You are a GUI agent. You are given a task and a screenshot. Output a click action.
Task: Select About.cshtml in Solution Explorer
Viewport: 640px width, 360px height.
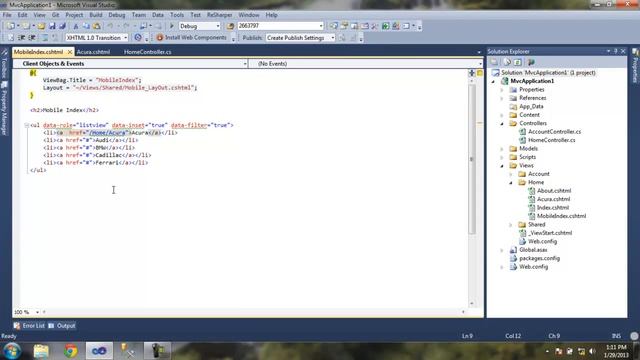click(554, 191)
